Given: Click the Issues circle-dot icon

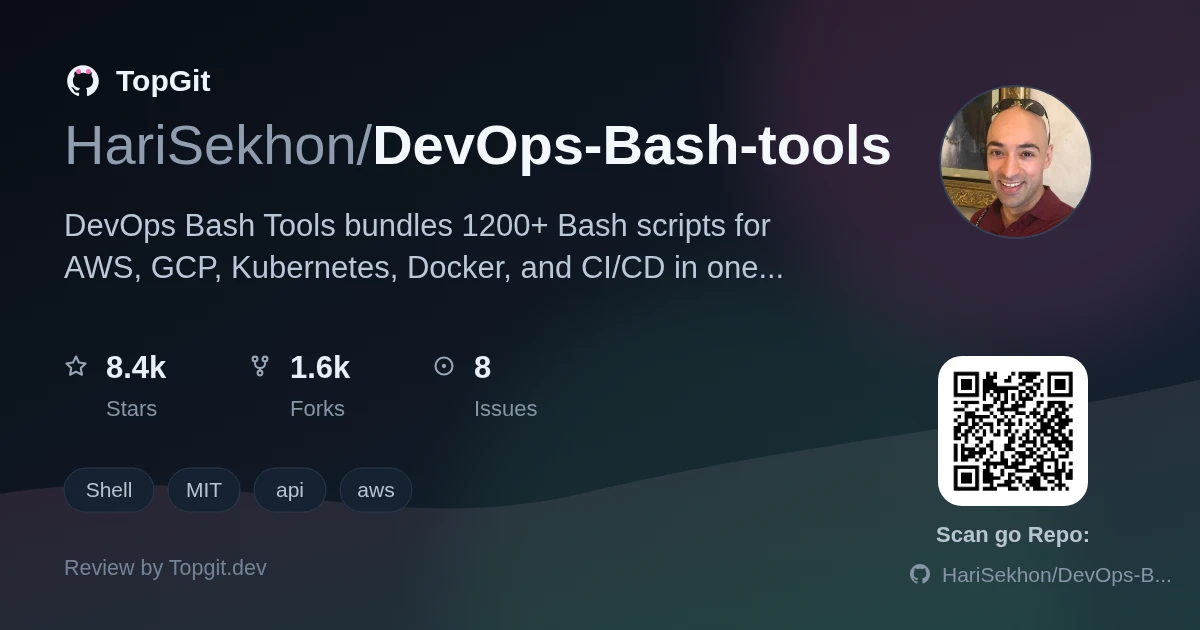Looking at the screenshot, I should (x=444, y=366).
